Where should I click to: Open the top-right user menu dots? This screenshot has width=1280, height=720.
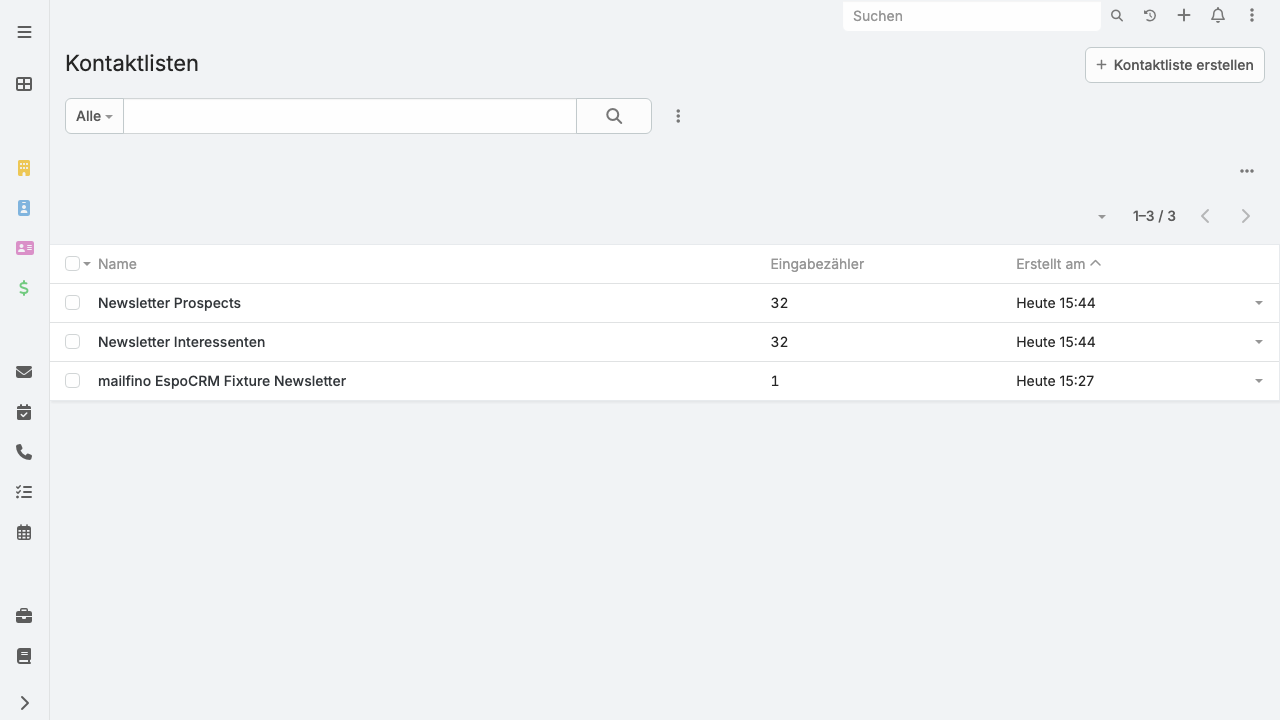click(1251, 16)
